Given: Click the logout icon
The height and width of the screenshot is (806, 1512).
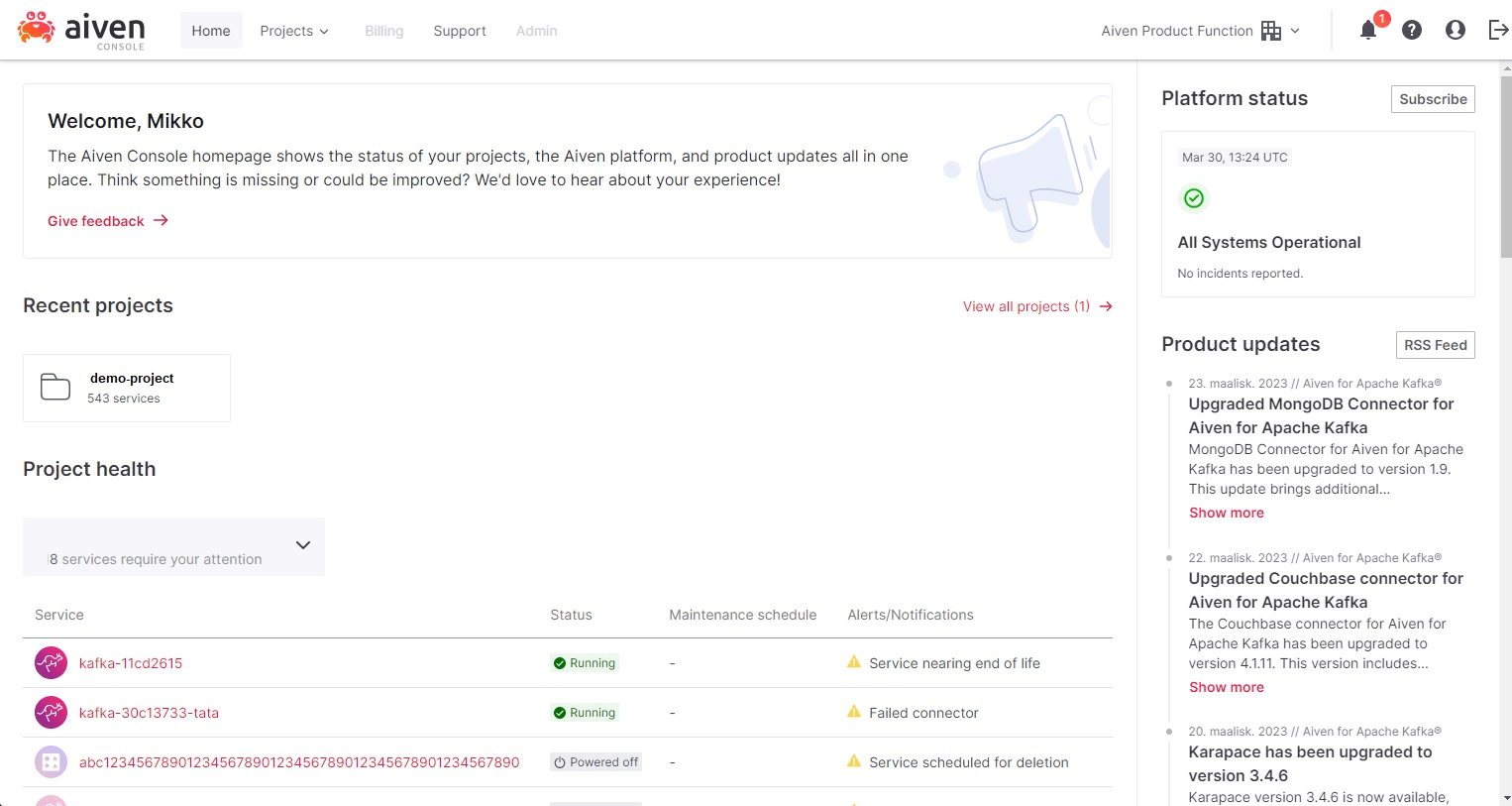Looking at the screenshot, I should [x=1498, y=30].
